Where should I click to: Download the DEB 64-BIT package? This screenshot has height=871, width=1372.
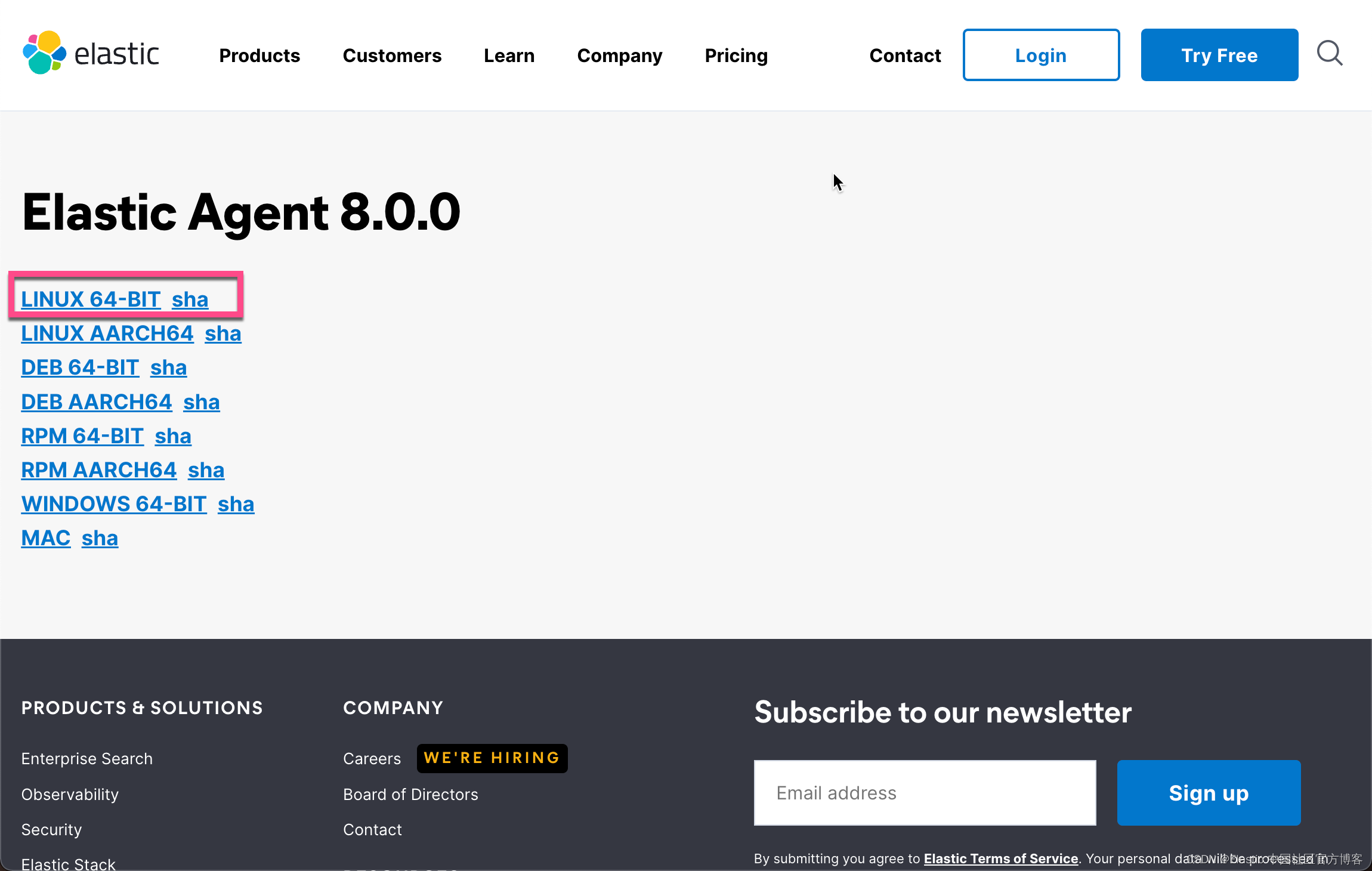point(79,367)
